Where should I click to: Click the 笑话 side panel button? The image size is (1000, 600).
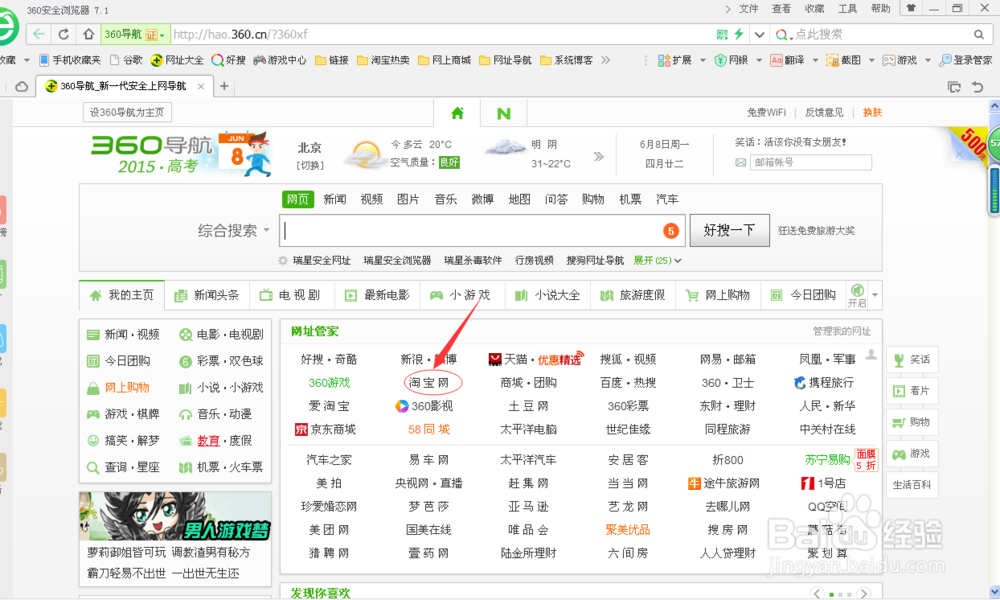coord(912,360)
